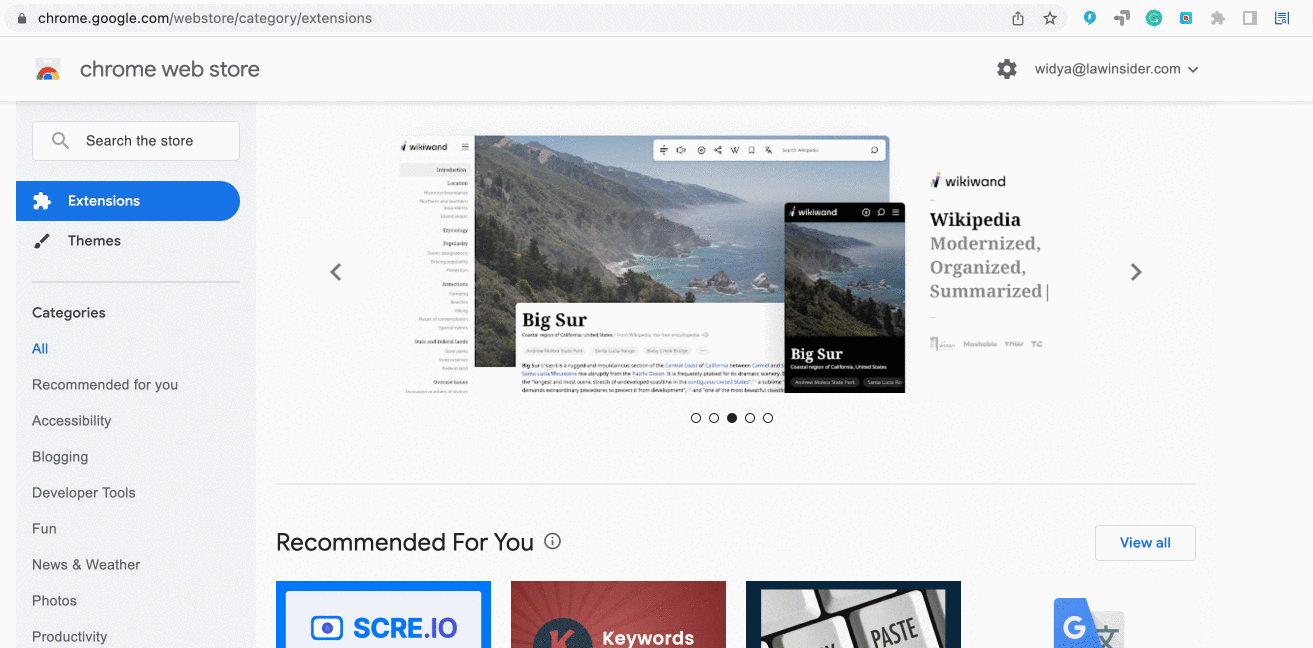Select the third carousel dot
This screenshot has height=648, width=1313.
(732, 418)
